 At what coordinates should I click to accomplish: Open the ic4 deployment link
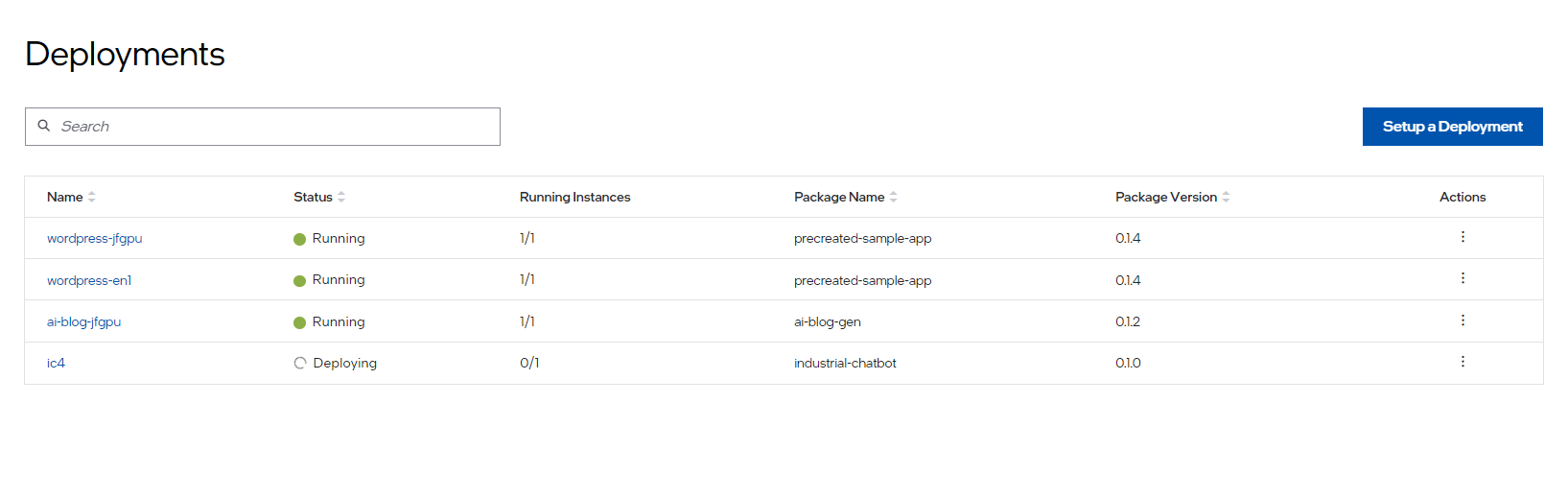point(56,363)
